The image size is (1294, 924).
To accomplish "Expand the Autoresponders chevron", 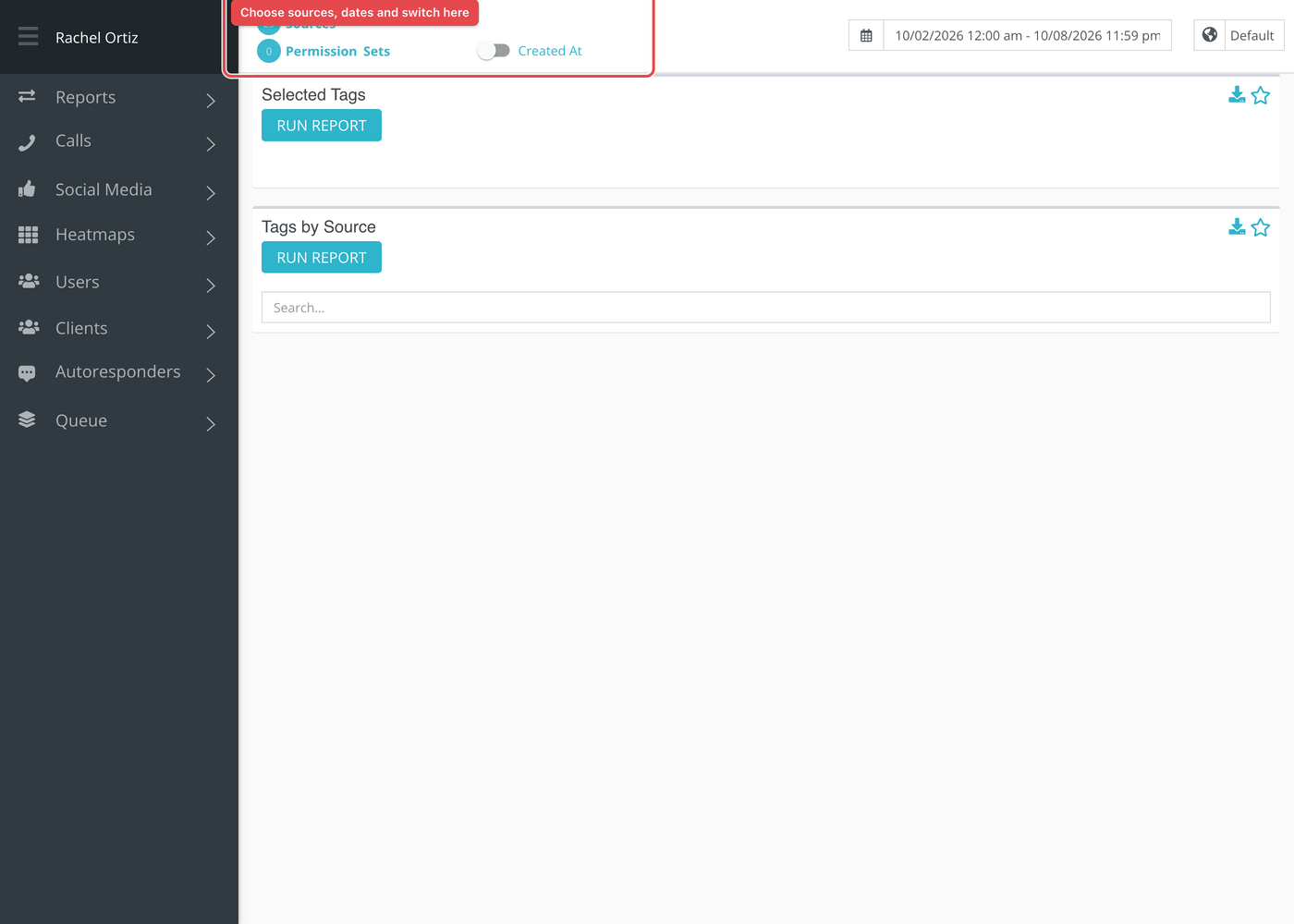I will (x=211, y=374).
